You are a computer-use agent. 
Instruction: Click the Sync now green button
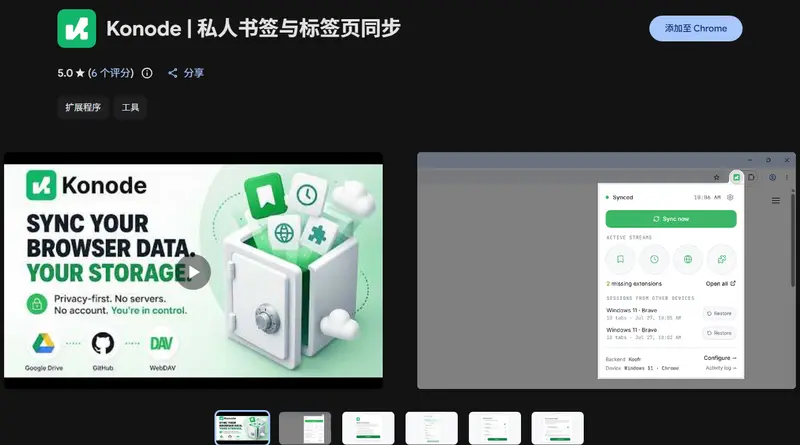point(671,219)
